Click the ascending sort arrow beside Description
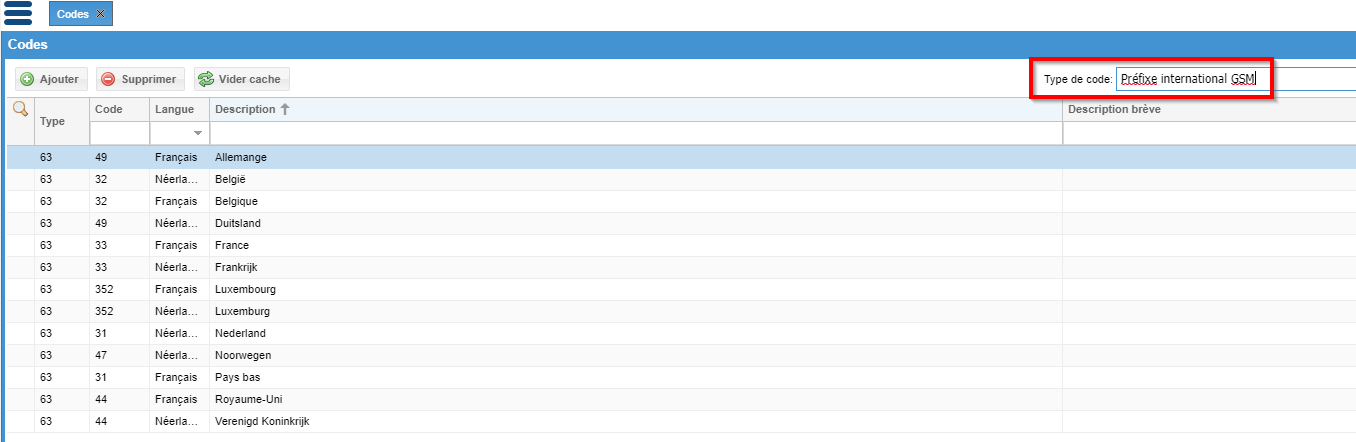This screenshot has width=1356, height=442. pyautogui.click(x=285, y=109)
